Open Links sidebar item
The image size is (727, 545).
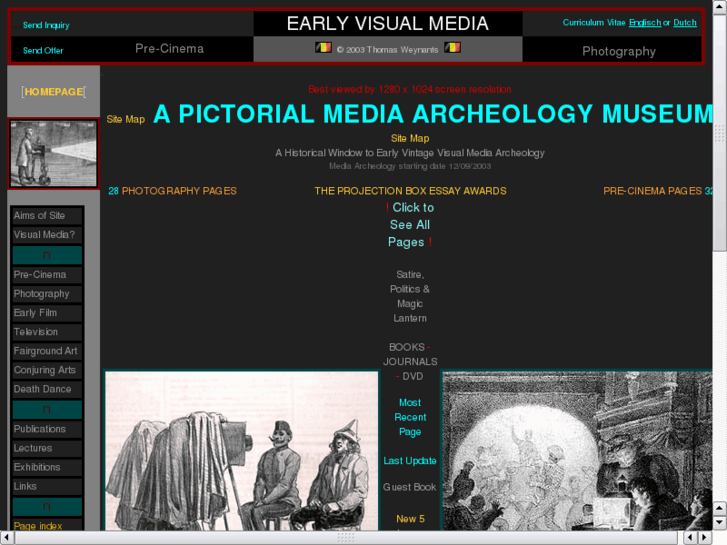47,486
